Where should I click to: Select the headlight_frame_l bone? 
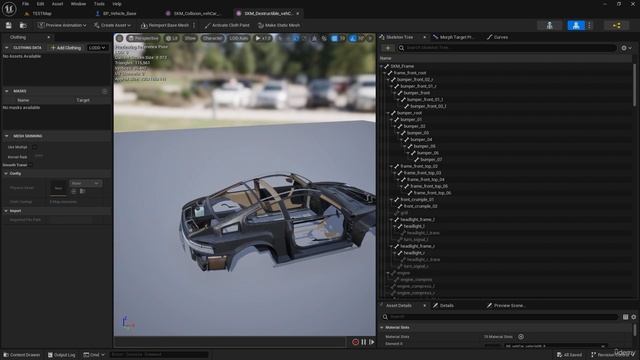point(417,220)
